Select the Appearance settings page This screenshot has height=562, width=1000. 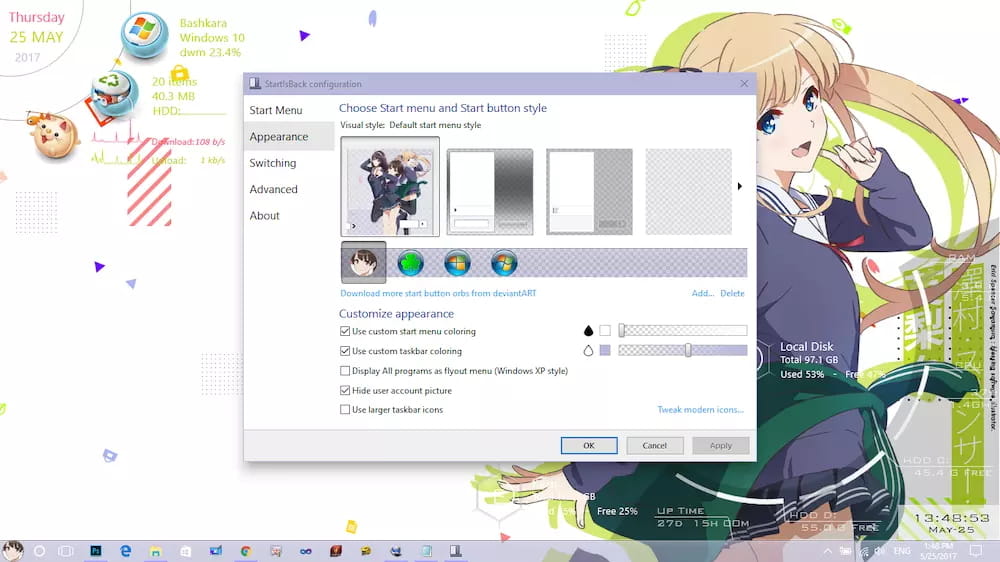coord(289,137)
